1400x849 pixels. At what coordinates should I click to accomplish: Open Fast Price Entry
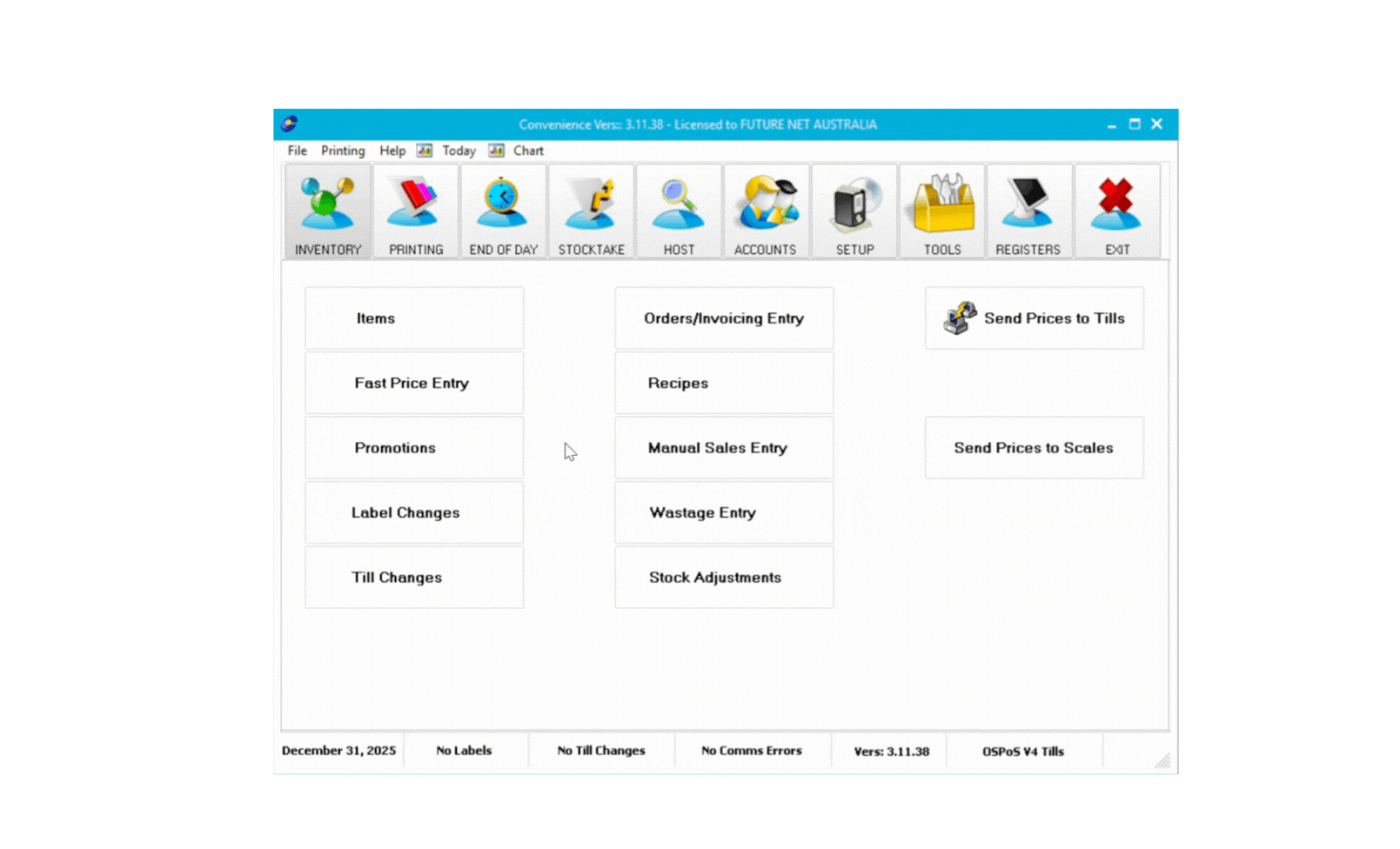414,384
